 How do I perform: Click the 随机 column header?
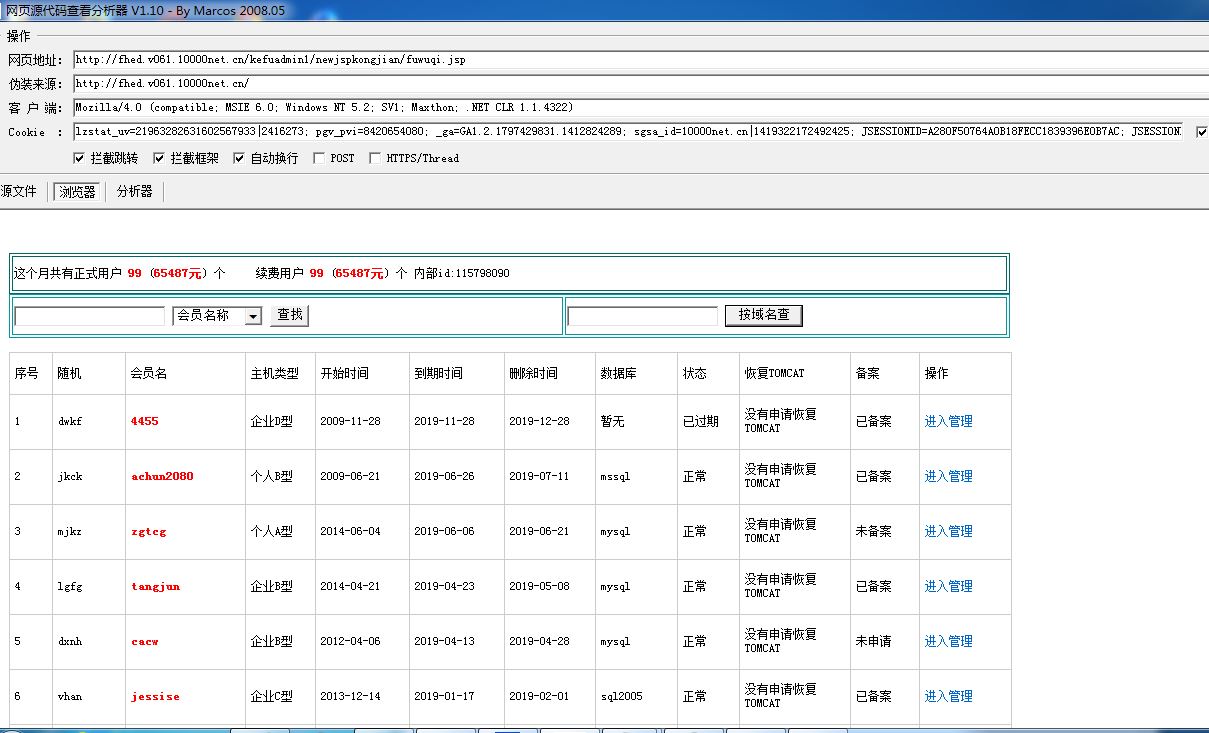(x=70, y=373)
